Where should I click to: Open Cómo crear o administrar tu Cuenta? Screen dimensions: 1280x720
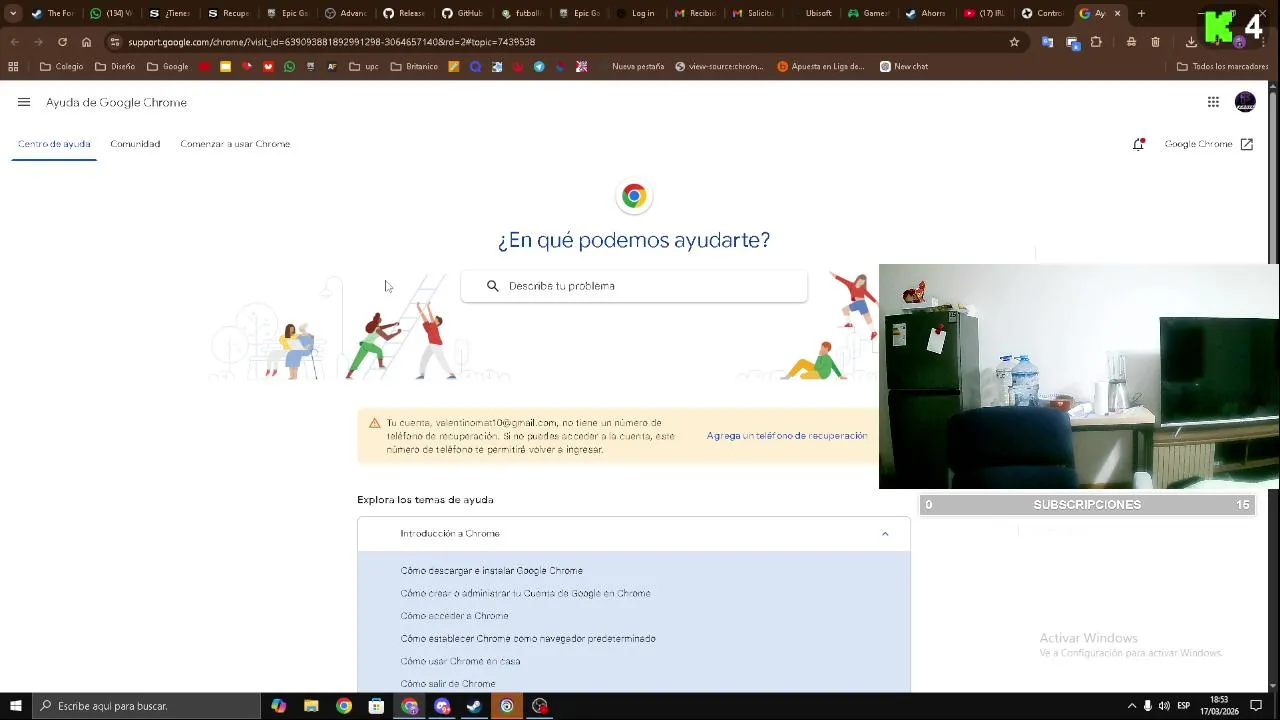[525, 594]
